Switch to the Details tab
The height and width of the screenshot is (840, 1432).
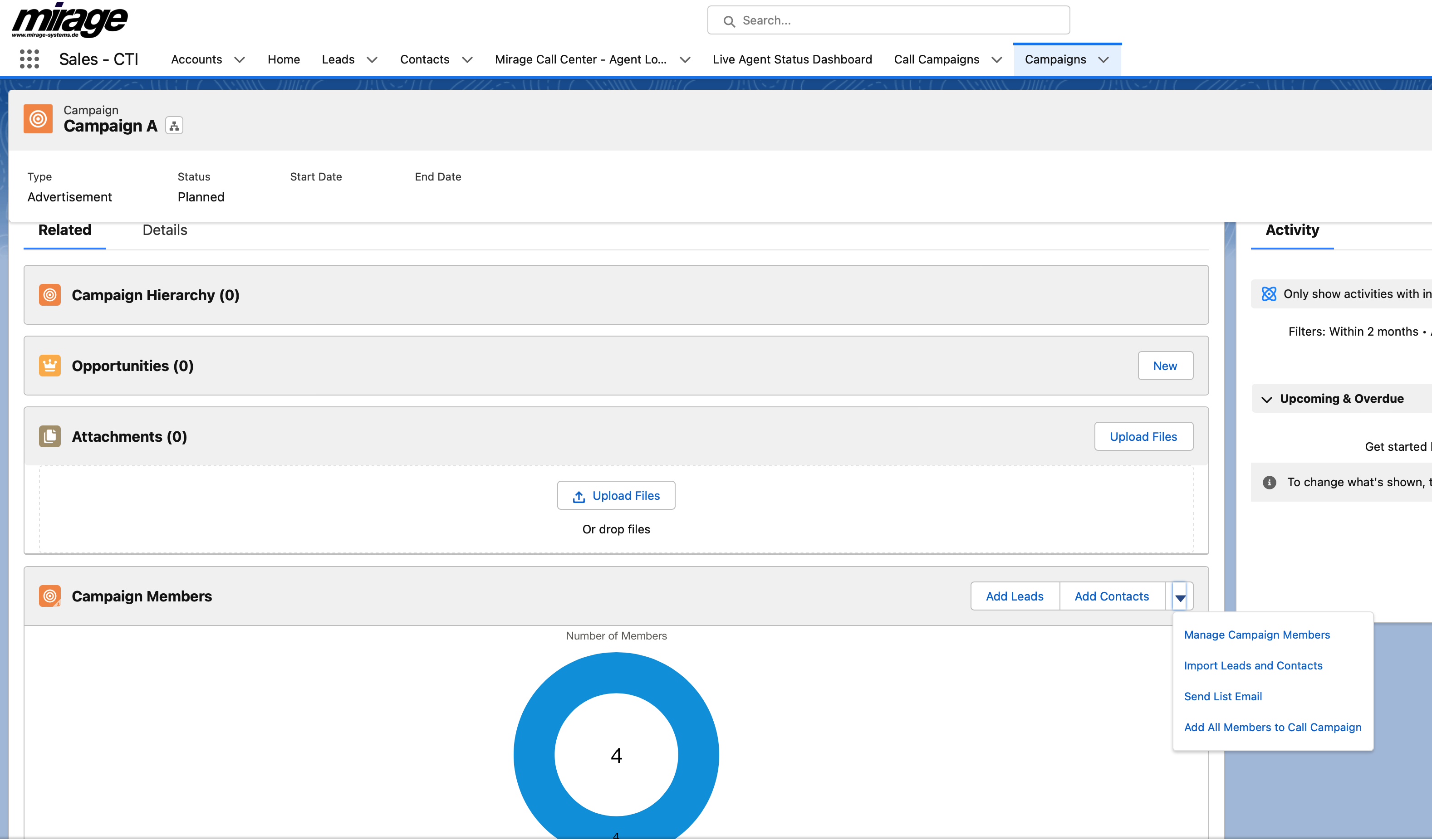[165, 230]
